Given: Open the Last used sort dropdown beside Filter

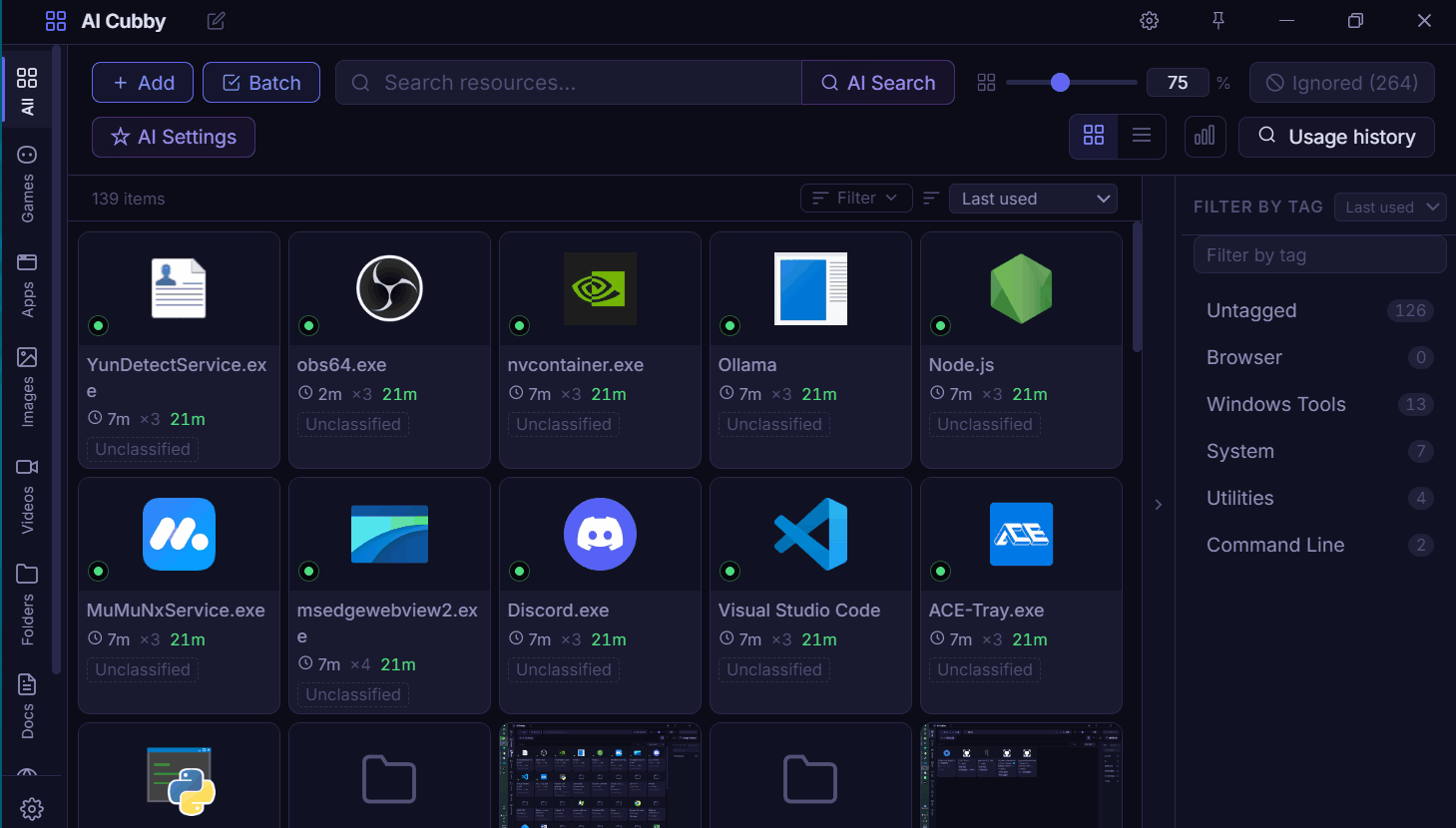Looking at the screenshot, I should (x=1033, y=199).
